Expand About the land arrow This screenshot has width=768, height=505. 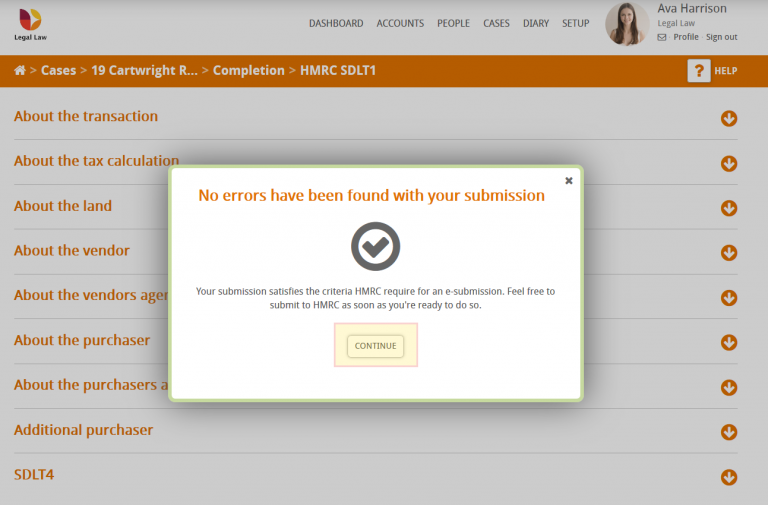pyautogui.click(x=729, y=208)
